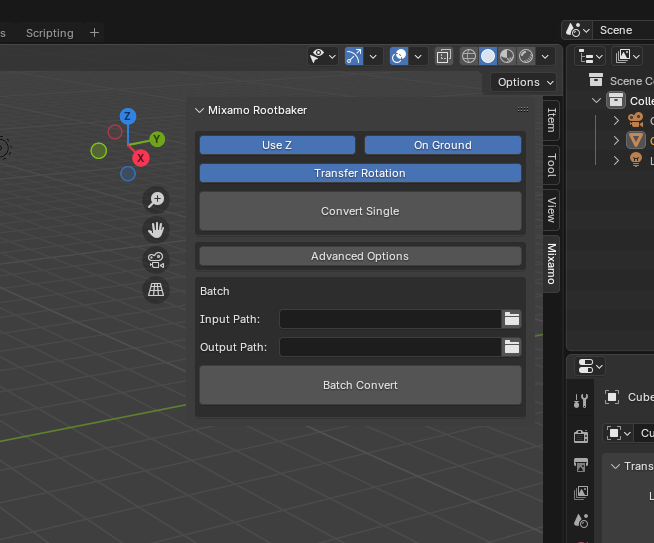Open the gizmos dropdown arrow

click(x=373, y=56)
